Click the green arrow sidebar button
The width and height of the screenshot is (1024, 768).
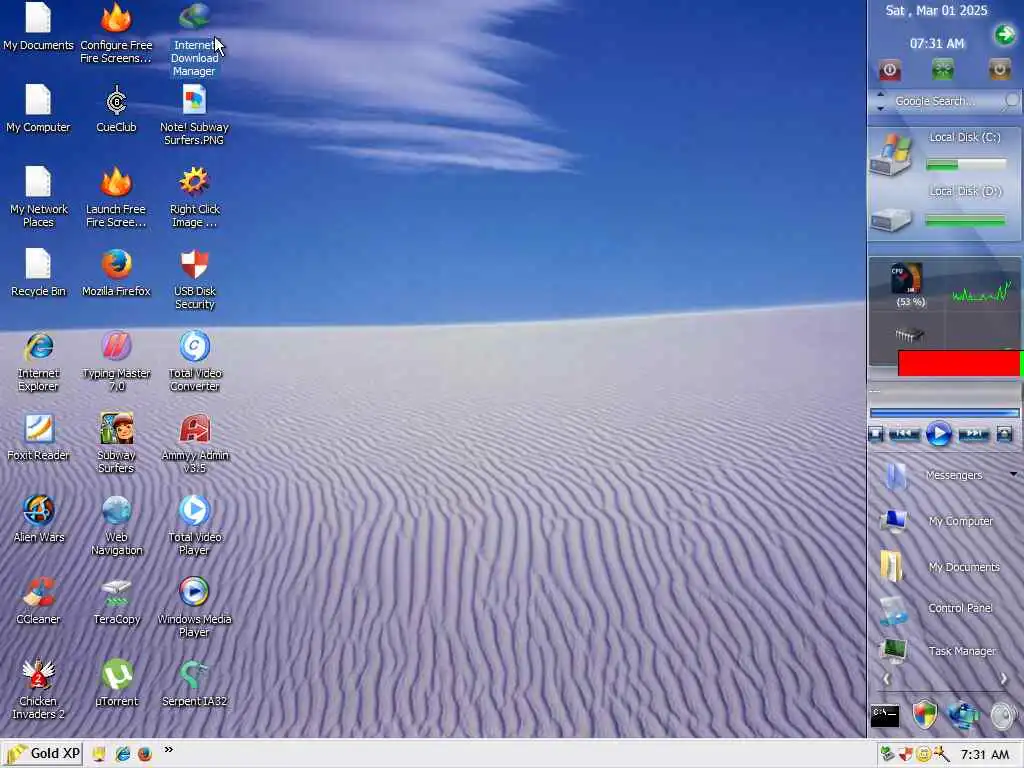tap(1004, 34)
